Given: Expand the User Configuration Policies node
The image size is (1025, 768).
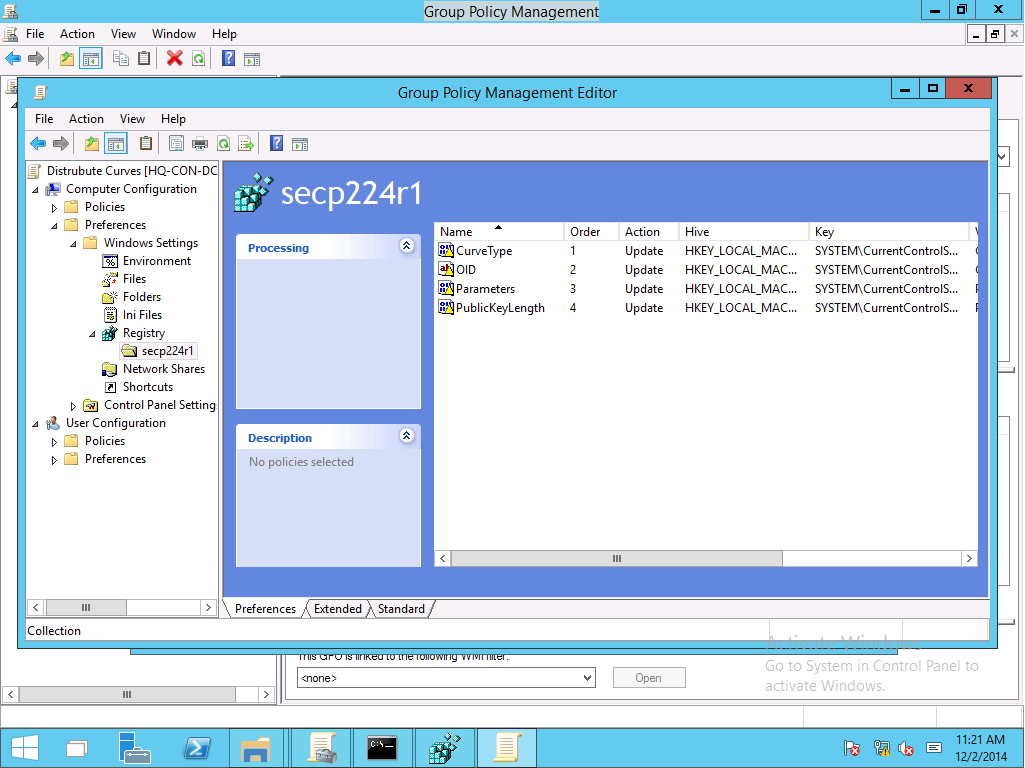Looking at the screenshot, I should (53, 441).
